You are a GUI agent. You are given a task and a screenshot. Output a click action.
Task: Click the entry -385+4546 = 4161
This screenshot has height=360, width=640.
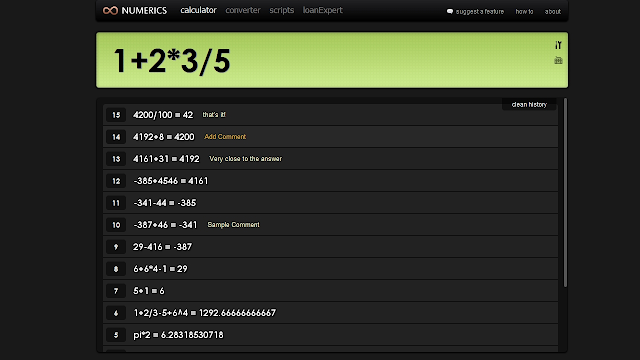171,181
